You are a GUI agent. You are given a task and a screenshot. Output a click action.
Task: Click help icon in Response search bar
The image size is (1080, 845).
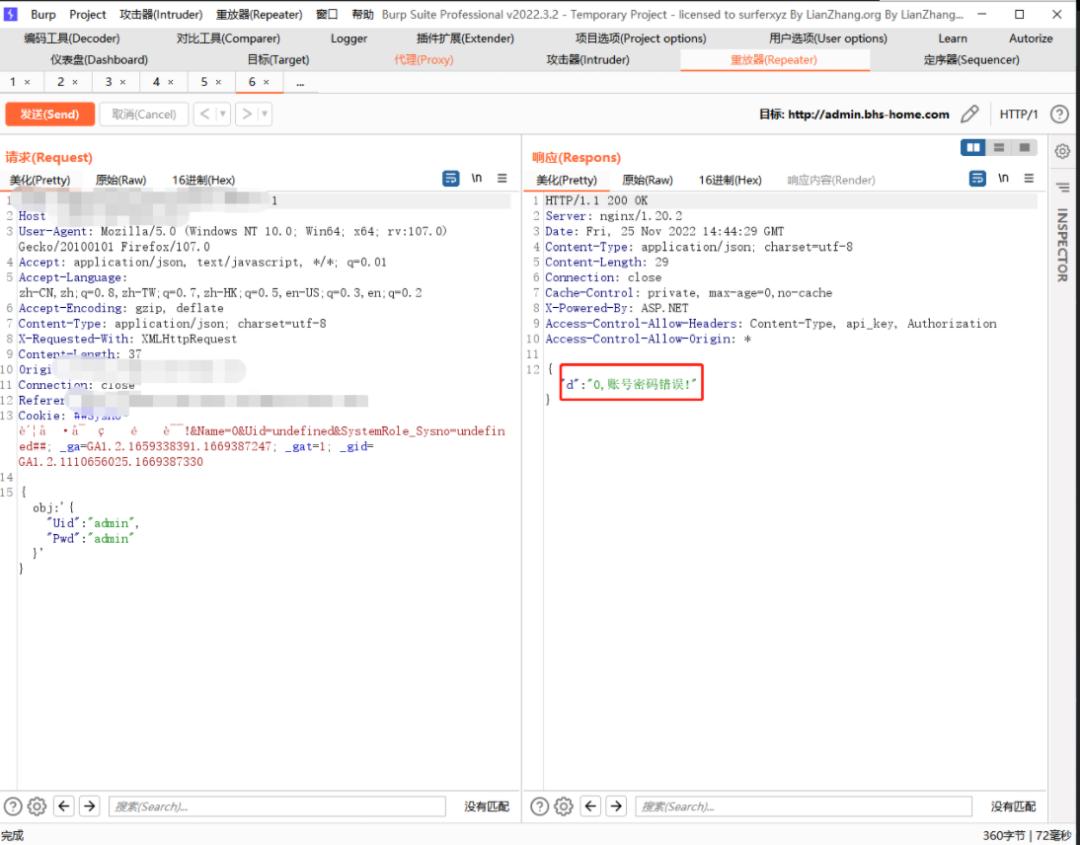539,806
